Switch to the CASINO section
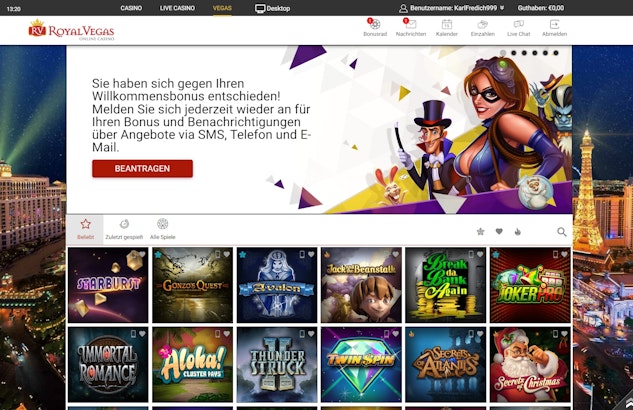Screen dimensions: 633x410 tap(131, 8)
